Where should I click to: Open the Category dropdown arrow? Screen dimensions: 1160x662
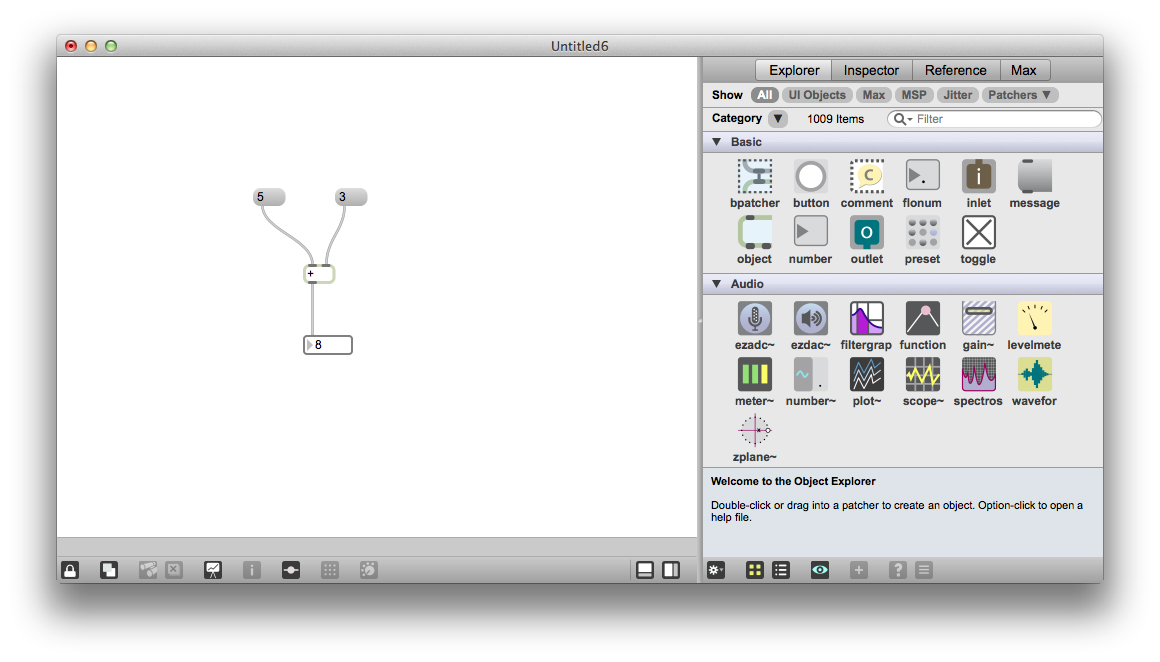pyautogui.click(x=778, y=118)
